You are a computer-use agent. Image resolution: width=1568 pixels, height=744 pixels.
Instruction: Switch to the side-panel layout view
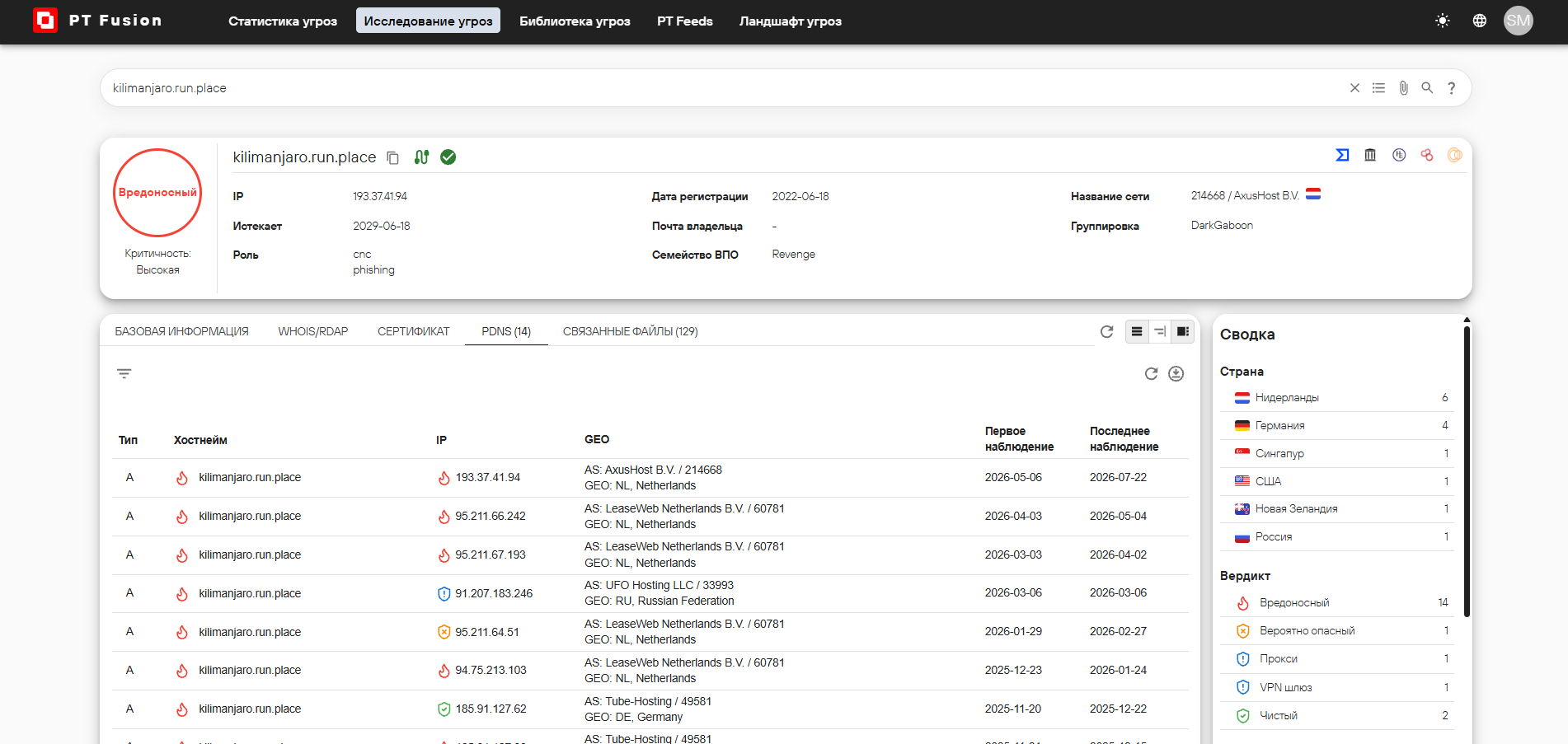(x=1183, y=331)
